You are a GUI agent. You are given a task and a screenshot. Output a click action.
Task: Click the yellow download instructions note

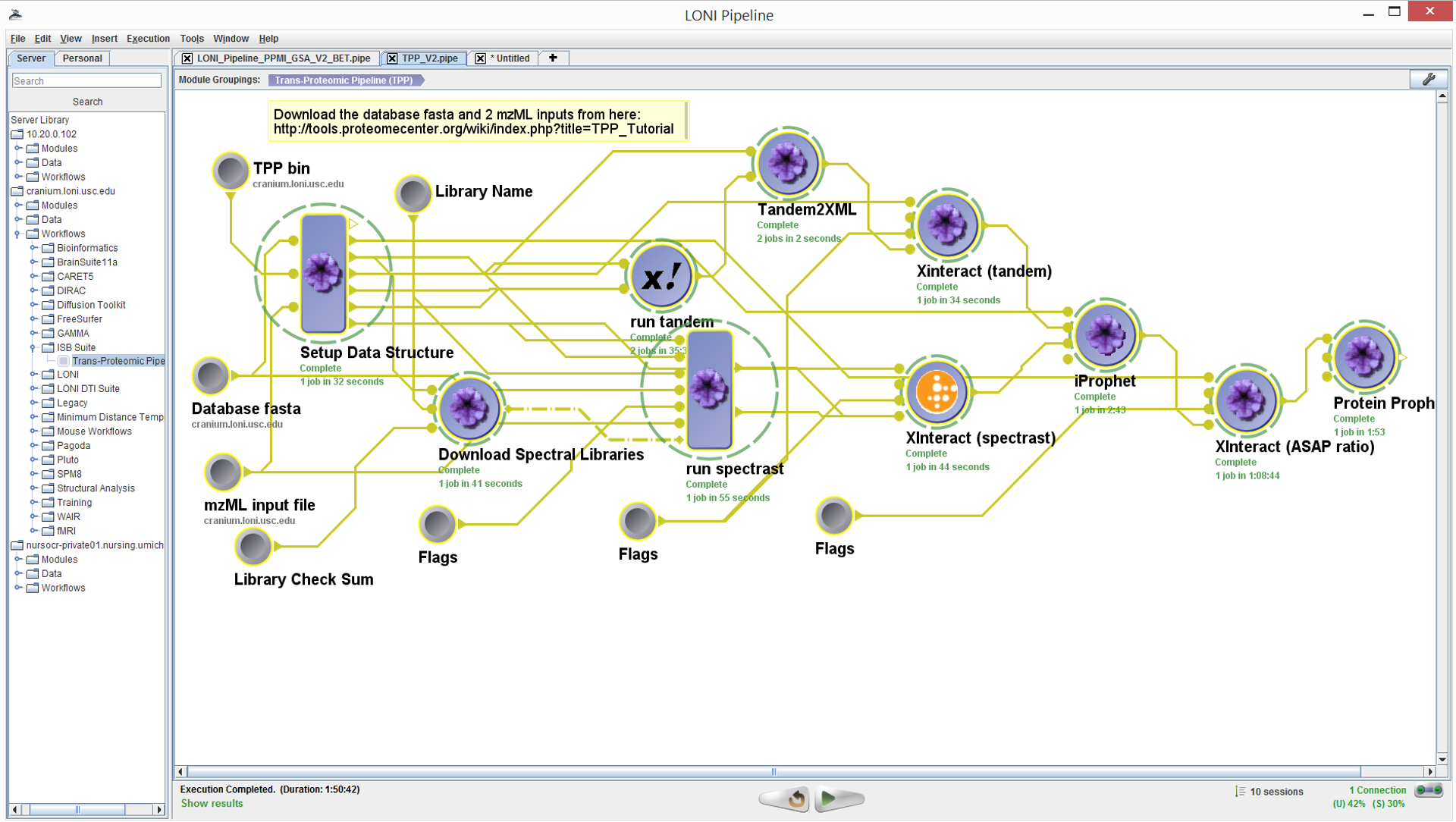(x=478, y=121)
